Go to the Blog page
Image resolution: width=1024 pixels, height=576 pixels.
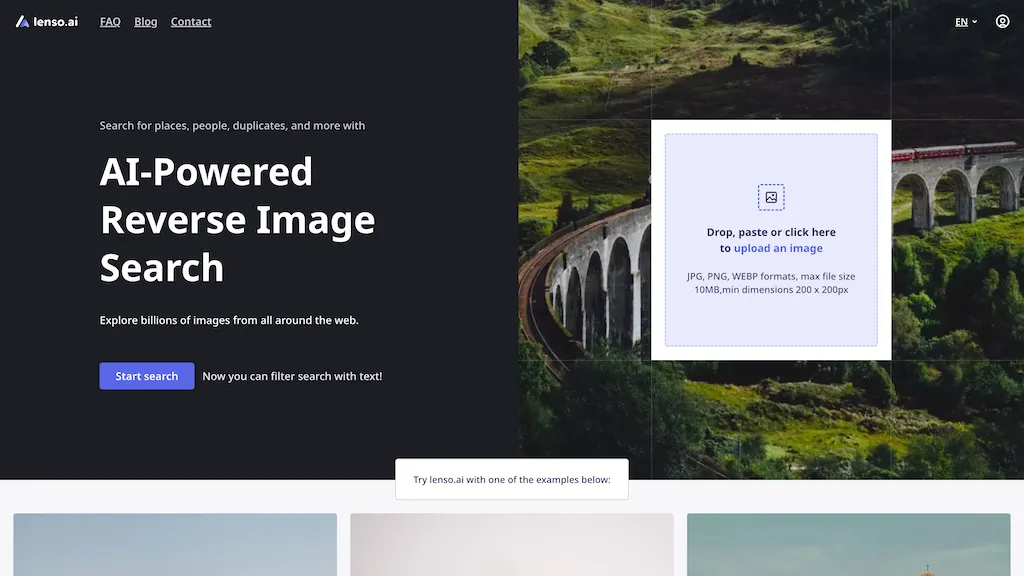(x=146, y=22)
